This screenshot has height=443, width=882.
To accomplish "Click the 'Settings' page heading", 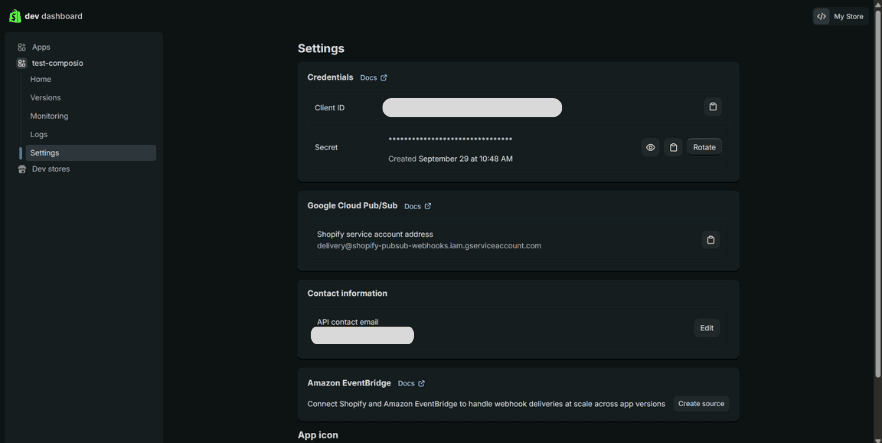I will tap(321, 48).
